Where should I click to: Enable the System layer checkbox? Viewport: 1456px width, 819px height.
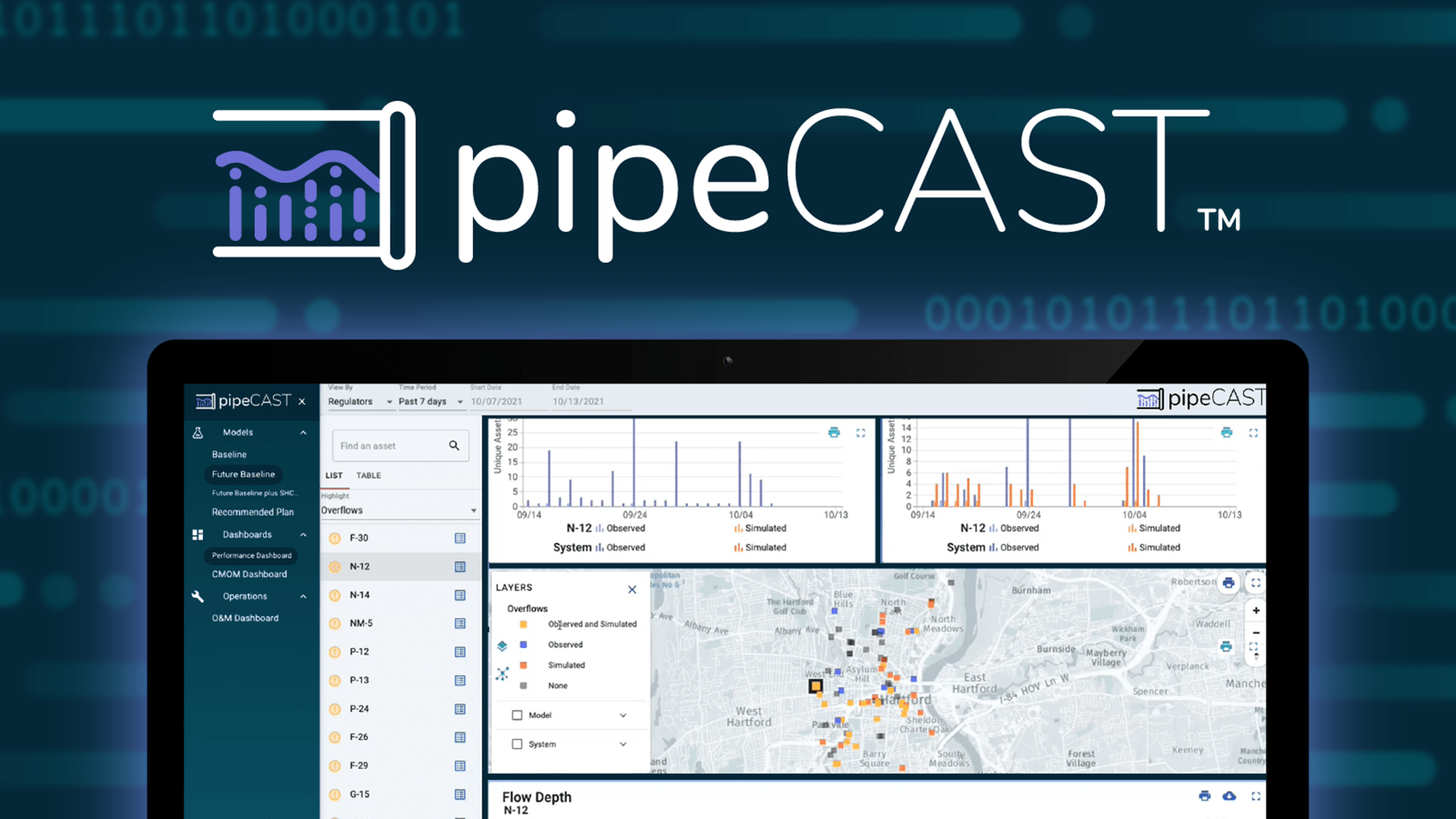click(x=517, y=744)
